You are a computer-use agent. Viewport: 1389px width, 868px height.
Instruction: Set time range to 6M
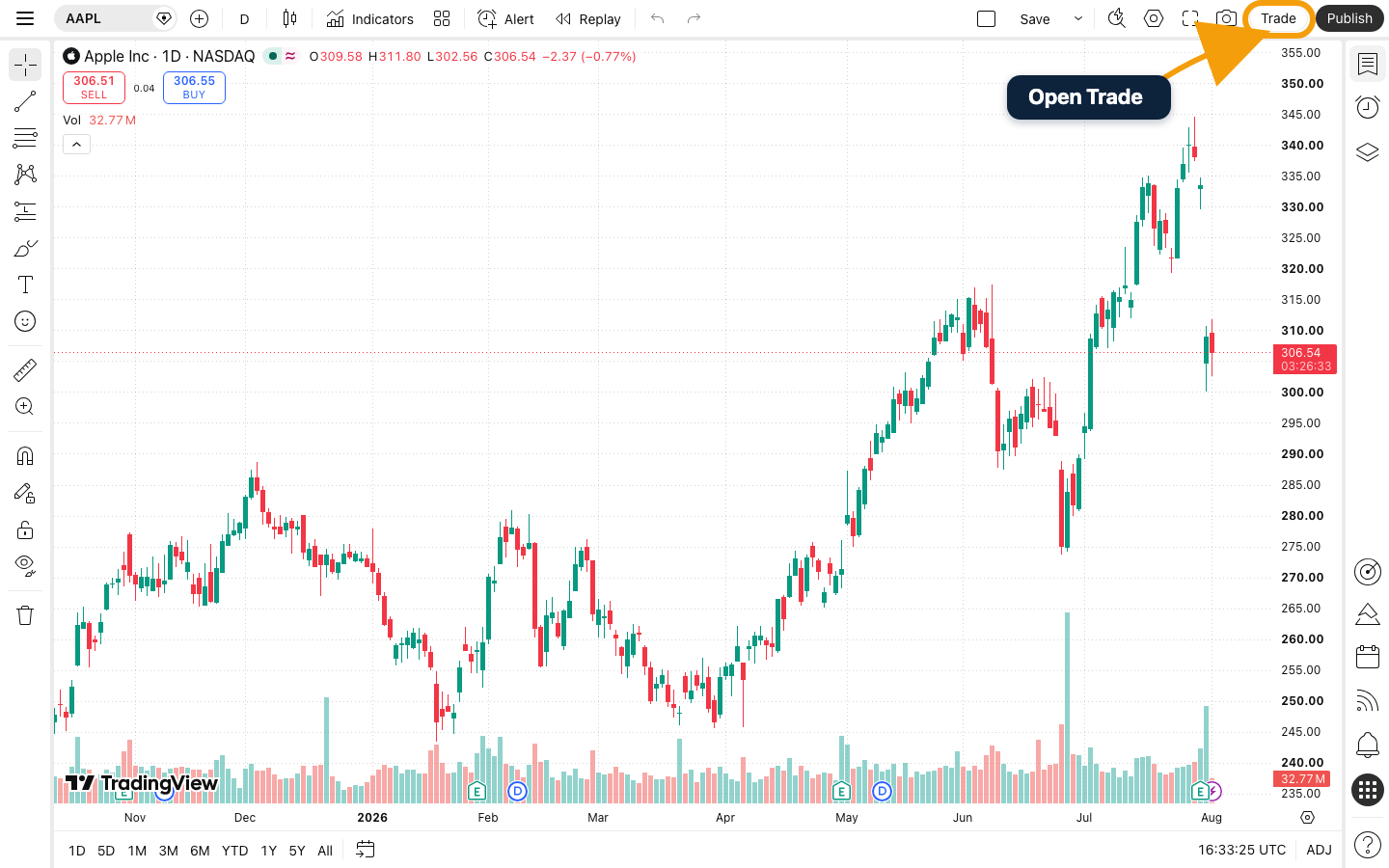(x=200, y=851)
